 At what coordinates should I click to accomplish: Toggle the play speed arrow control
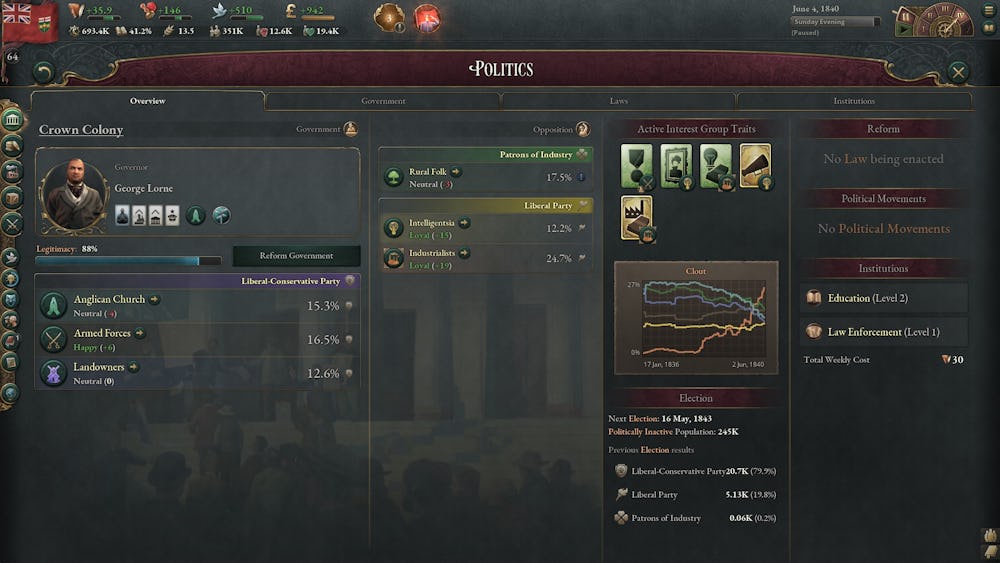[904, 29]
